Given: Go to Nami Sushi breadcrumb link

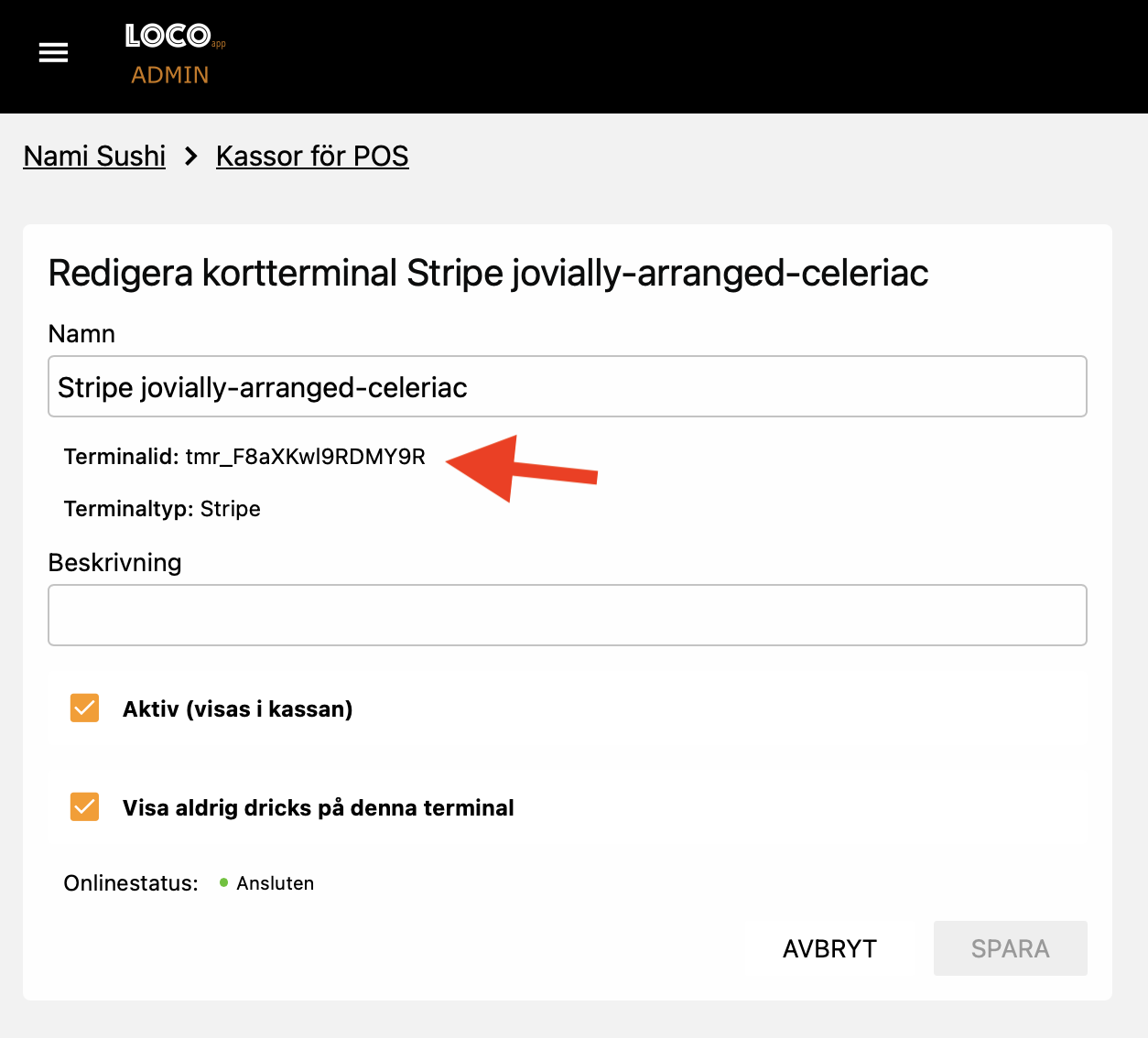Looking at the screenshot, I should [94, 157].
